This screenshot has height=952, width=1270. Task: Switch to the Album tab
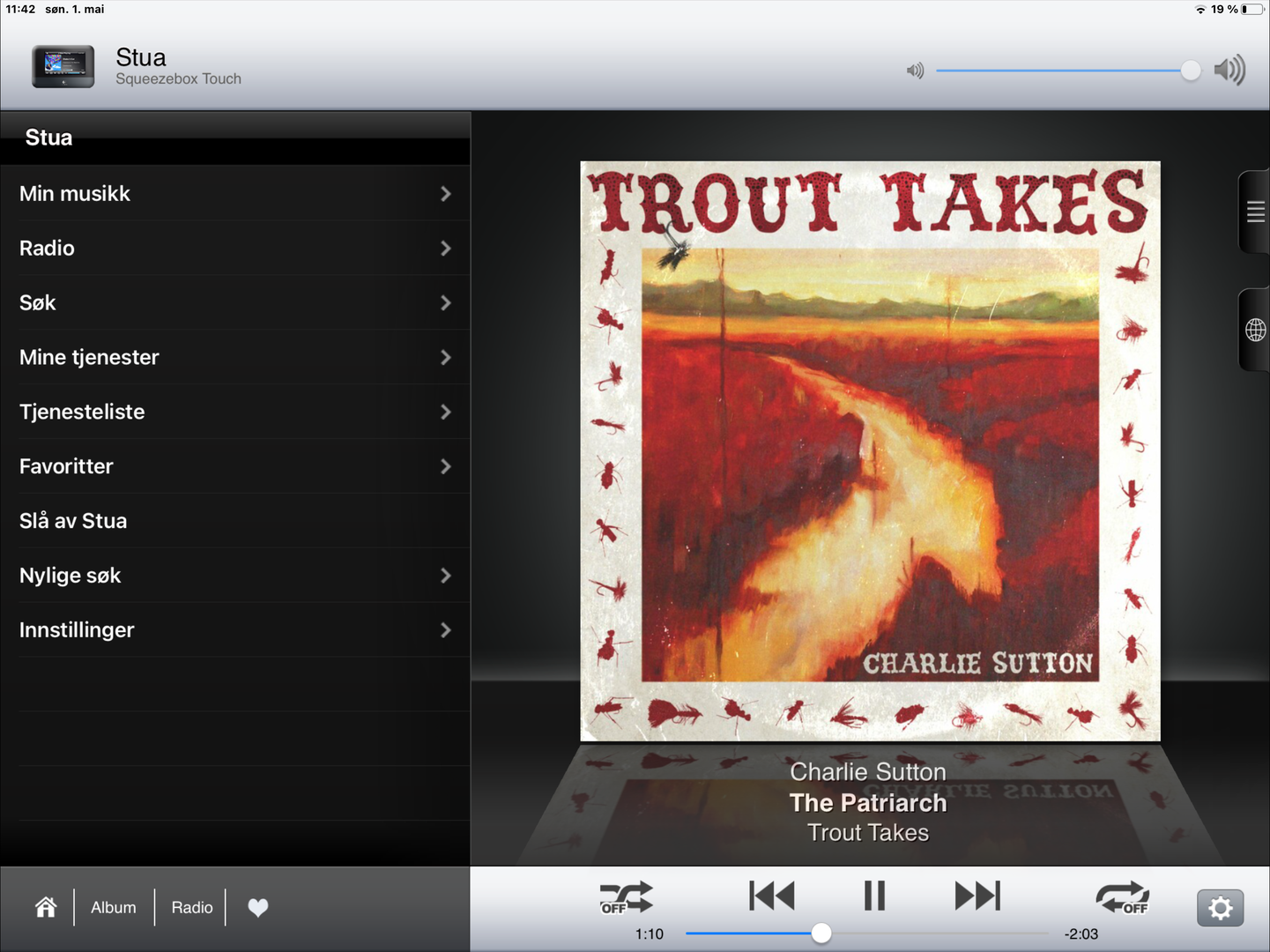pyautogui.click(x=114, y=907)
